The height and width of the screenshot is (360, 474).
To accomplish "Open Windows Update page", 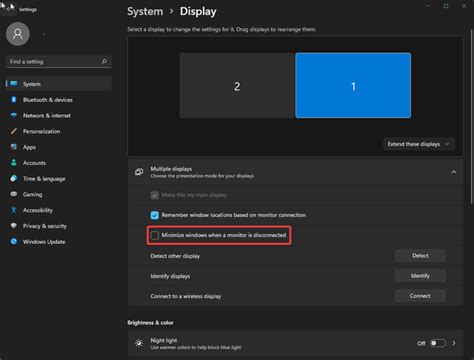I will tap(59, 242).
